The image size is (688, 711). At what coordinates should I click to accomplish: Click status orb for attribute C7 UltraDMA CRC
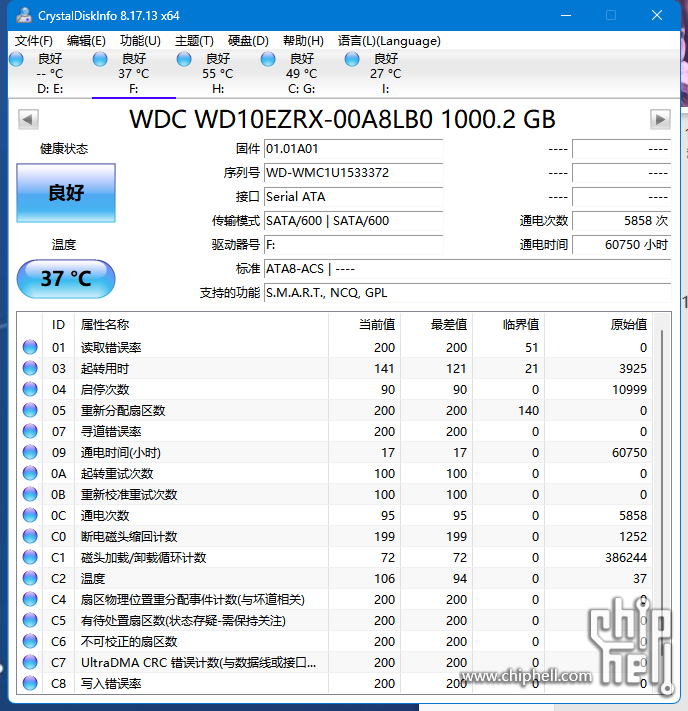(x=30, y=662)
